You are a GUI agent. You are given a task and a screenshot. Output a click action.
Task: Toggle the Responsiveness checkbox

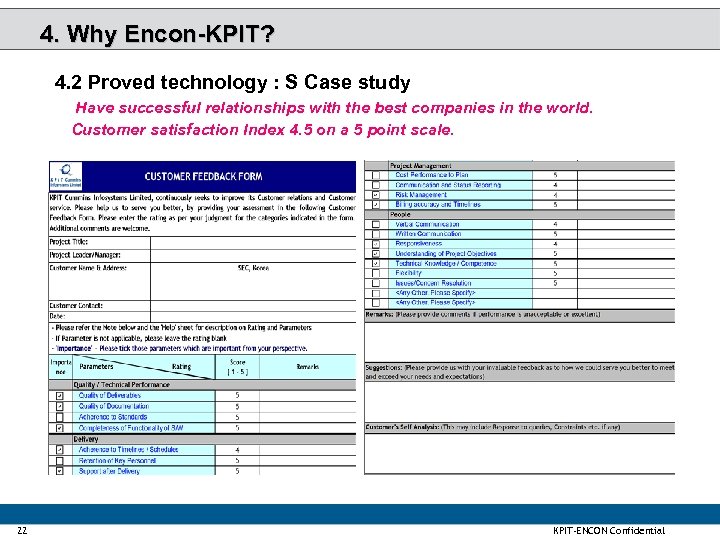[x=376, y=244]
